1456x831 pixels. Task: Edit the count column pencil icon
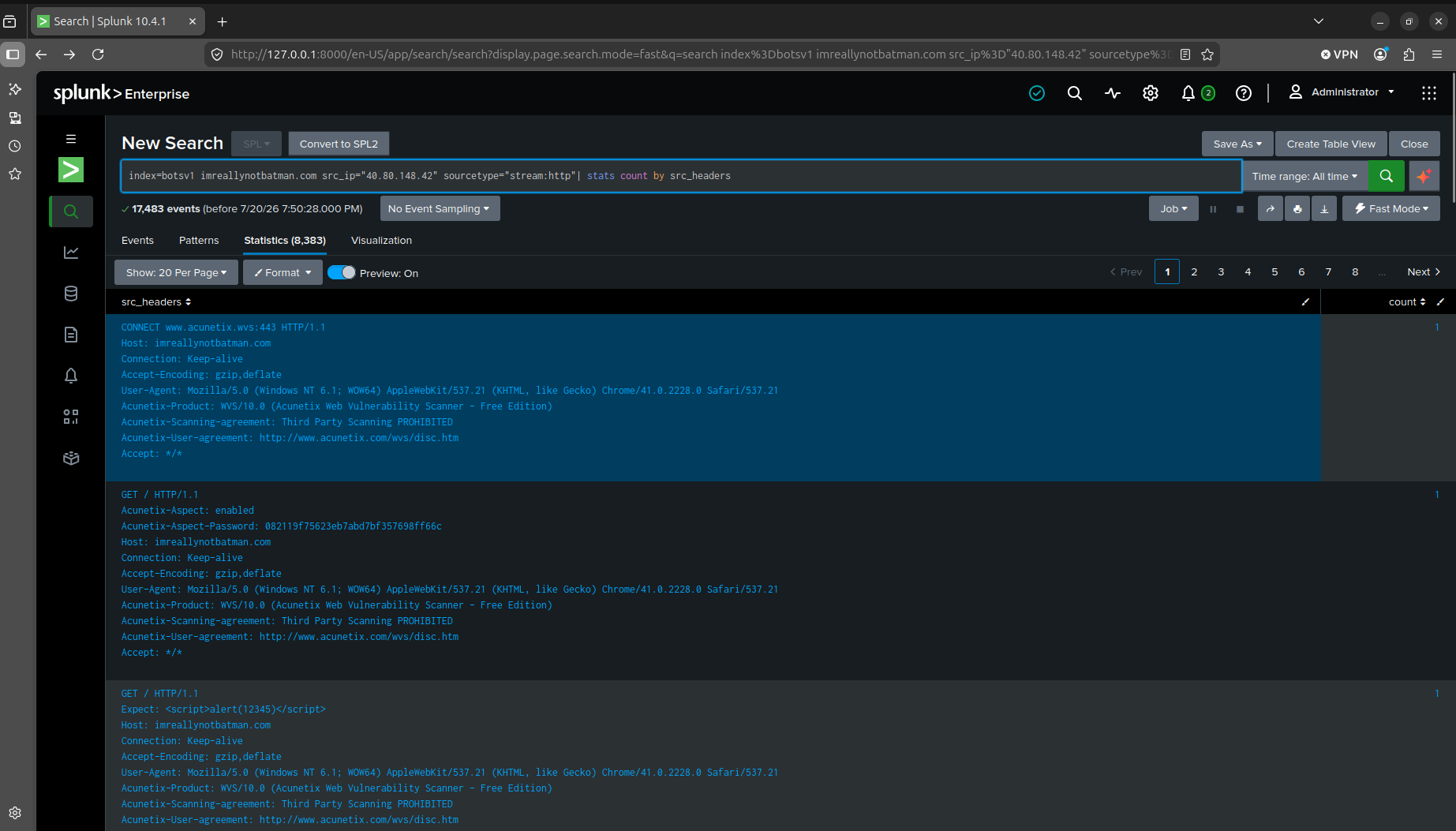click(1440, 301)
